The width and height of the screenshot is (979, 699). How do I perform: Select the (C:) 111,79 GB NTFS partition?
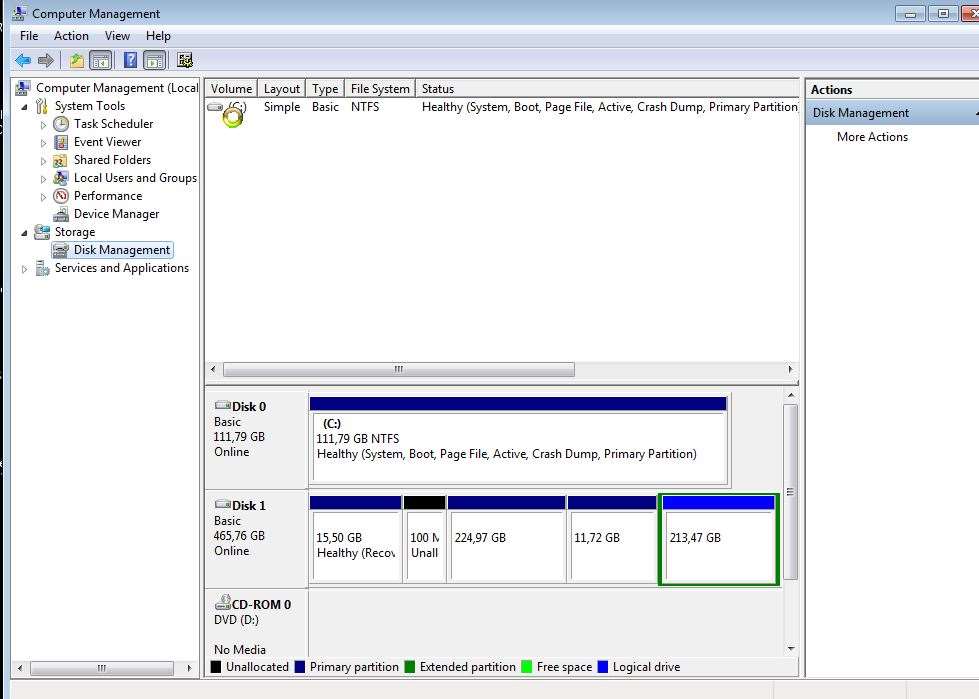[519, 441]
